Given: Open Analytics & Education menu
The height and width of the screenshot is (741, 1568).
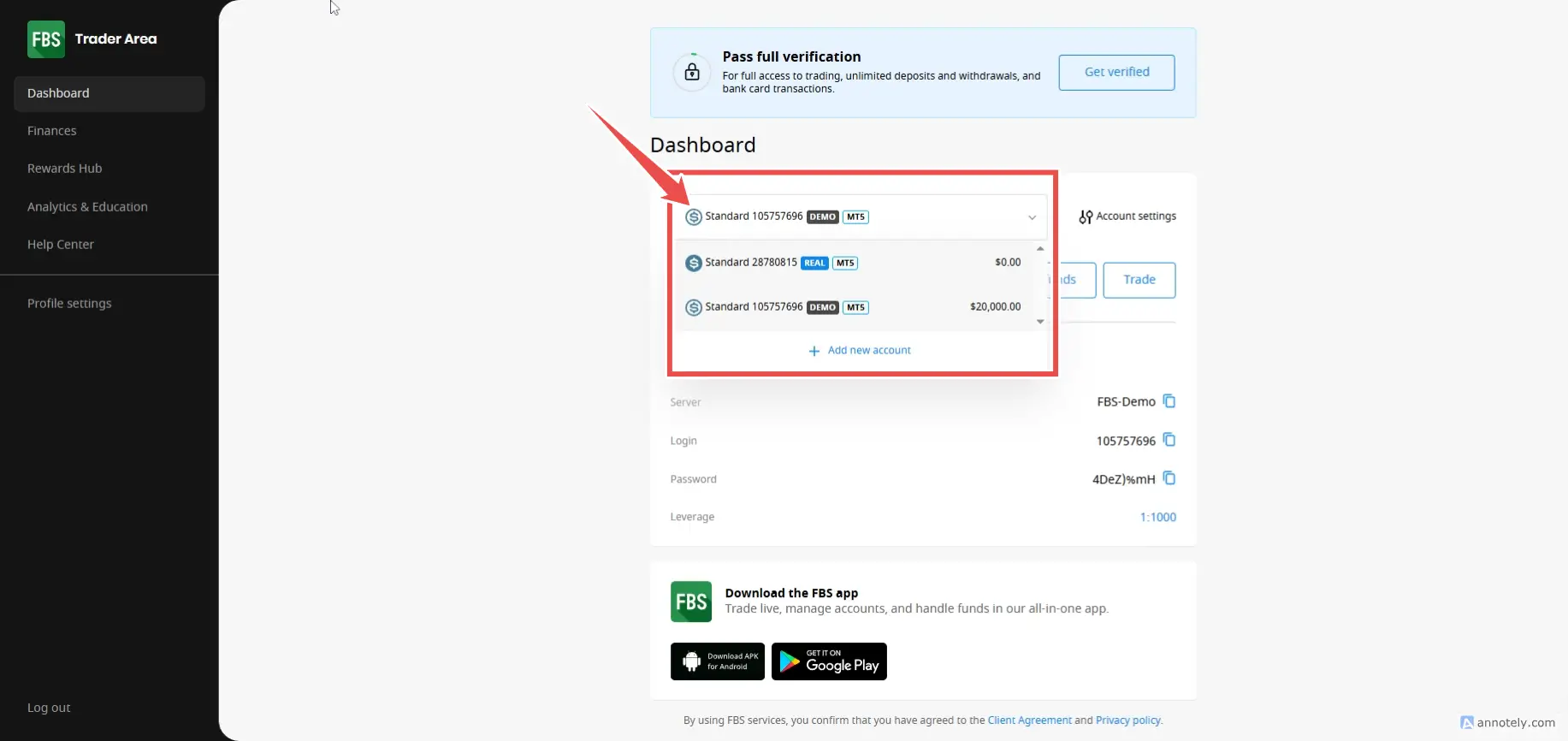Looking at the screenshot, I should (87, 207).
